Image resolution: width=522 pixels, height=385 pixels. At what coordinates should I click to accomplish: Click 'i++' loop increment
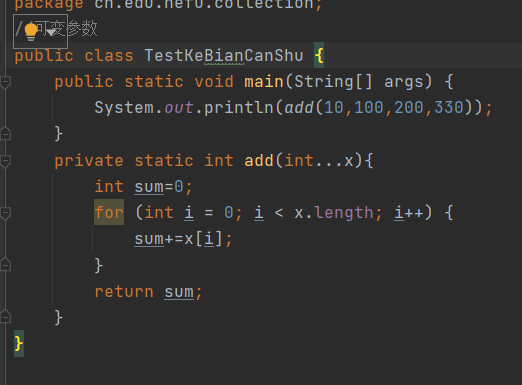point(409,212)
